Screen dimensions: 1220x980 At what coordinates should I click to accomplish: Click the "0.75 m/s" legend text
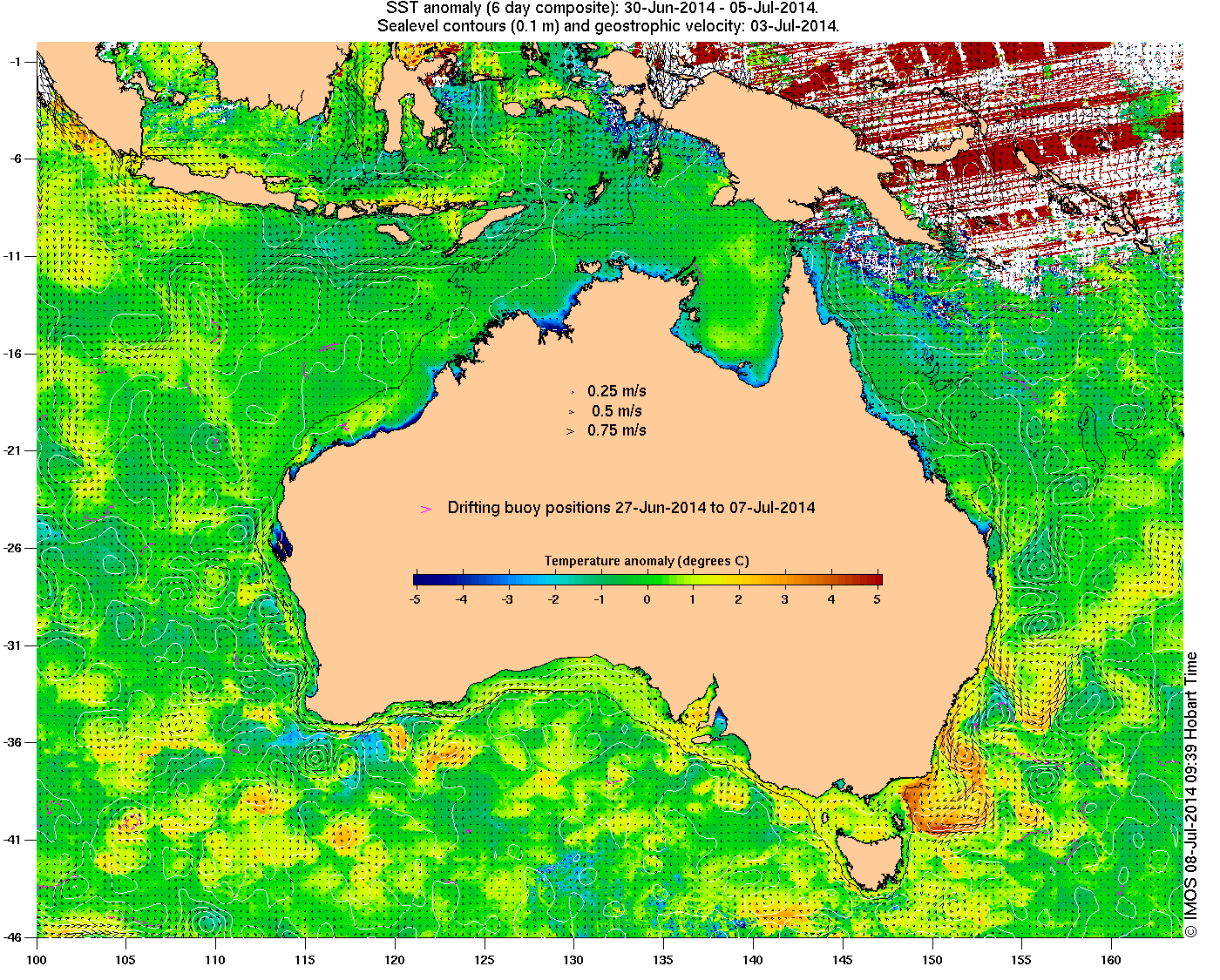(x=617, y=430)
